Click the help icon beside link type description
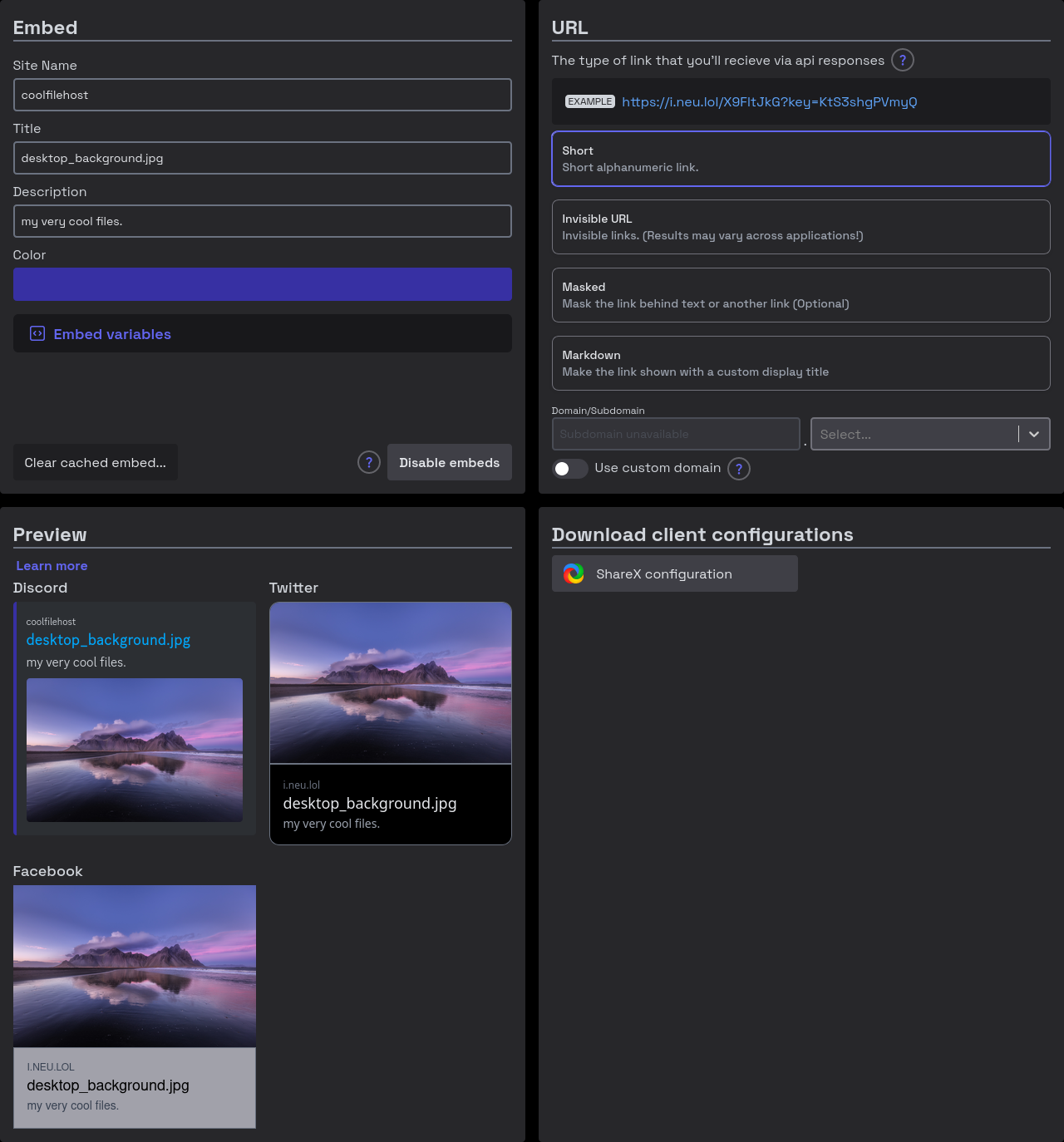Viewport: 1064px width, 1142px height. [x=902, y=60]
